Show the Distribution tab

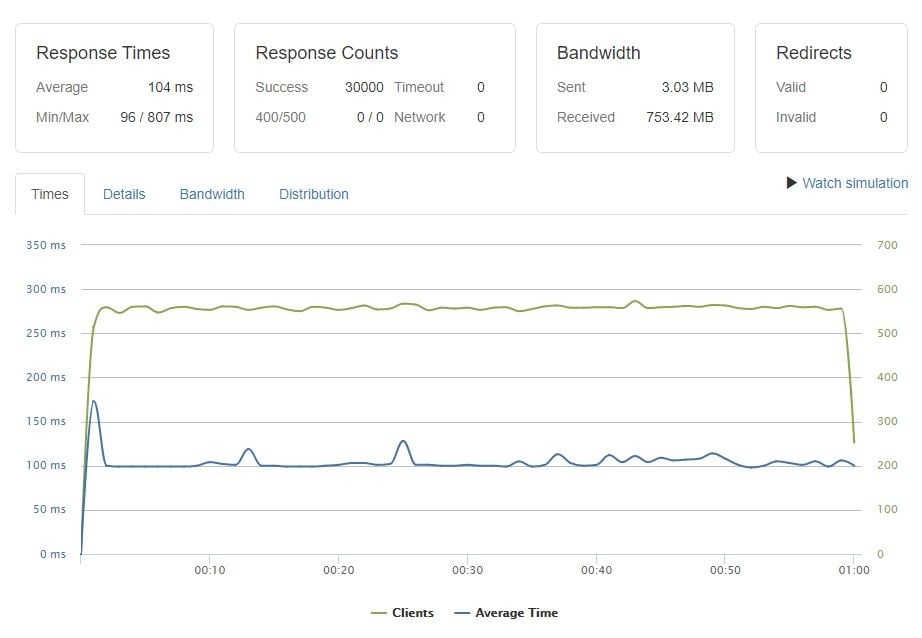(314, 194)
